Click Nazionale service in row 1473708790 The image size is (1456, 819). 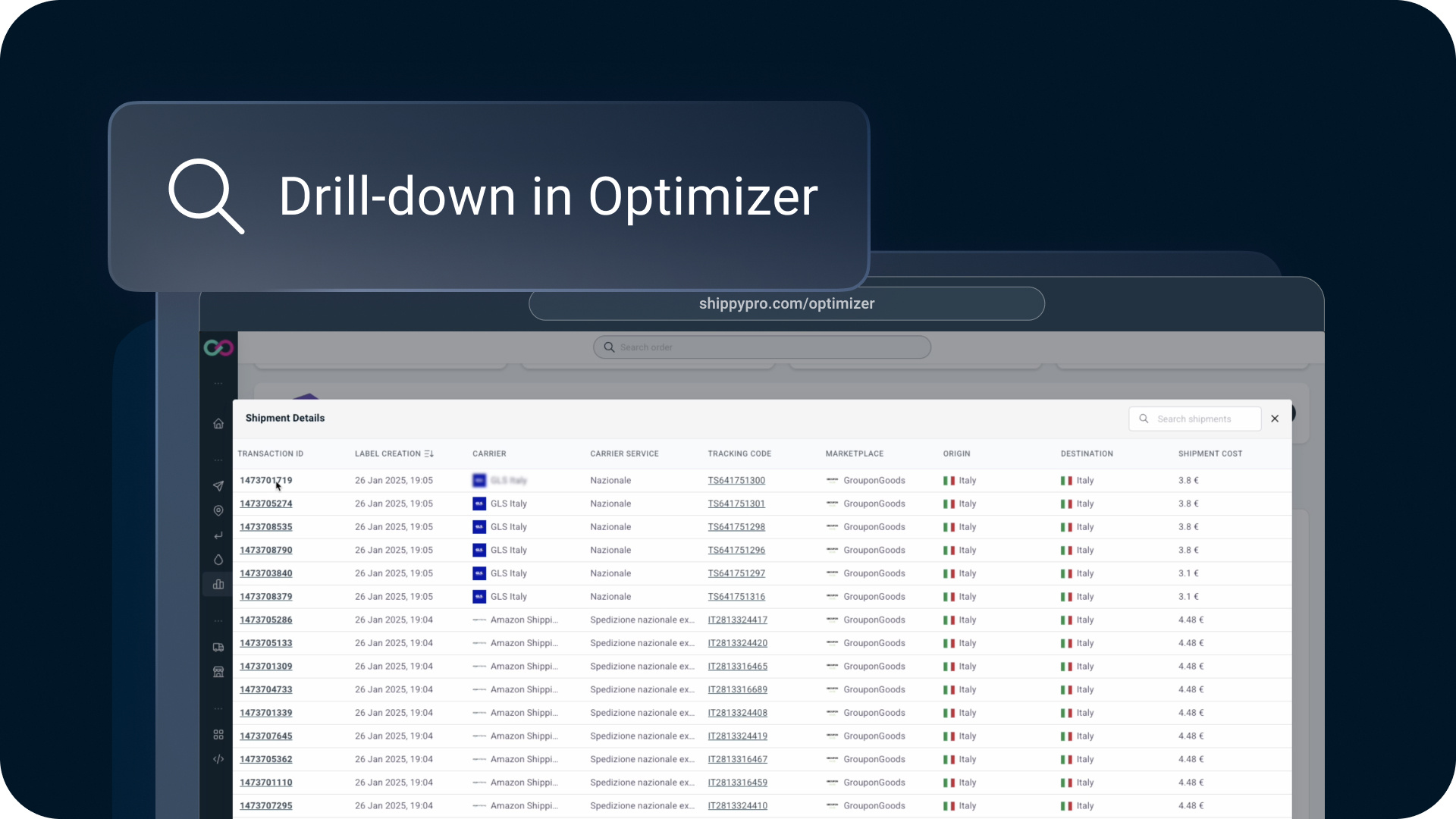[610, 551]
